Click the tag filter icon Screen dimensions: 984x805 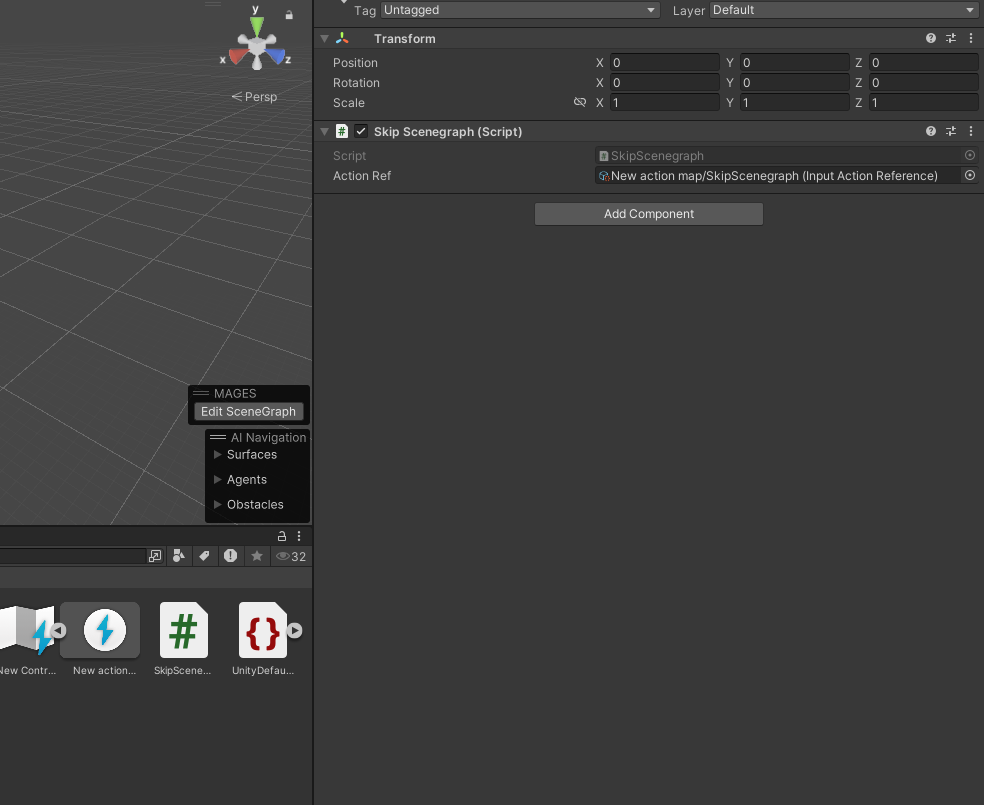[205, 556]
